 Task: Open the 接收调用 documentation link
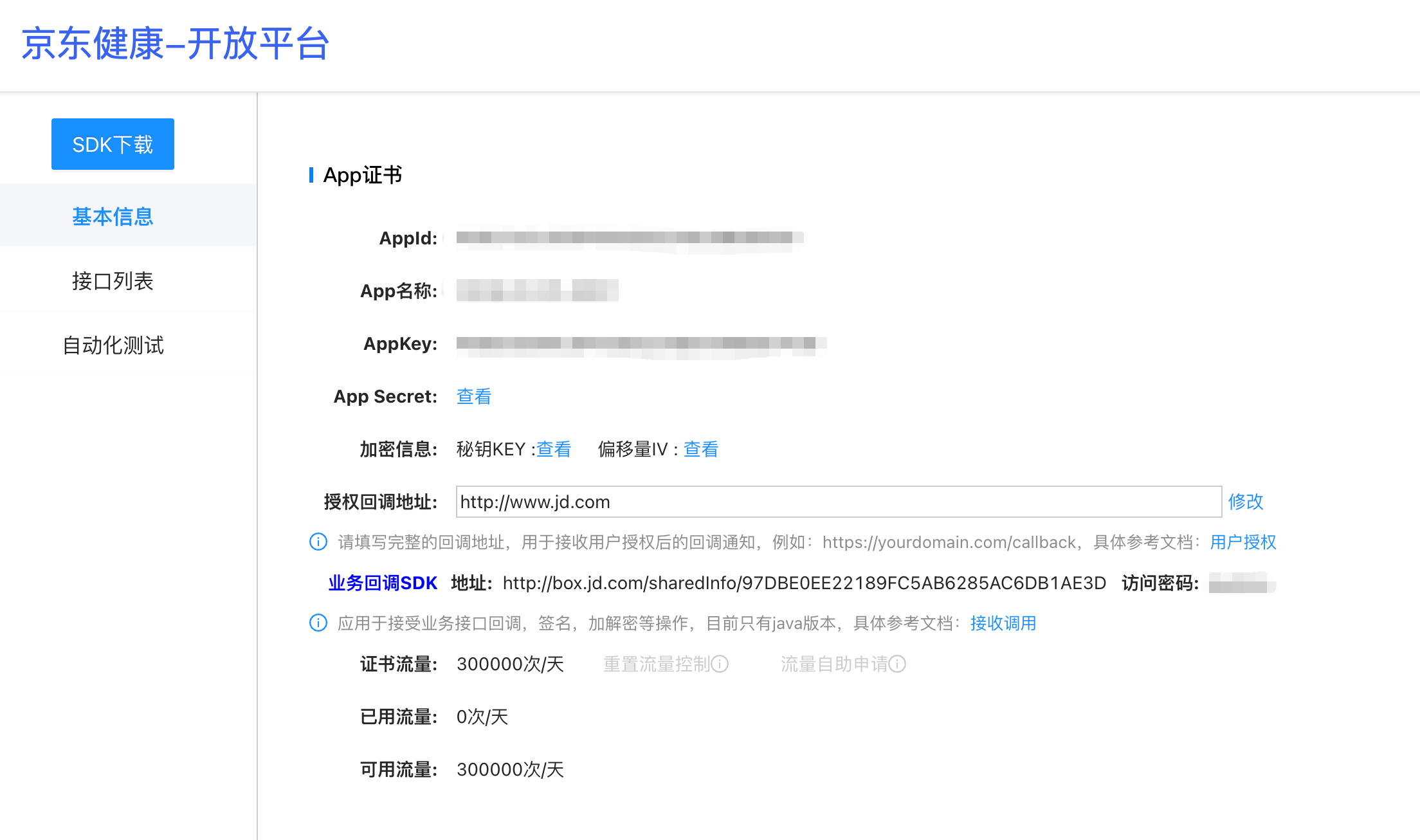pyautogui.click(x=1002, y=623)
